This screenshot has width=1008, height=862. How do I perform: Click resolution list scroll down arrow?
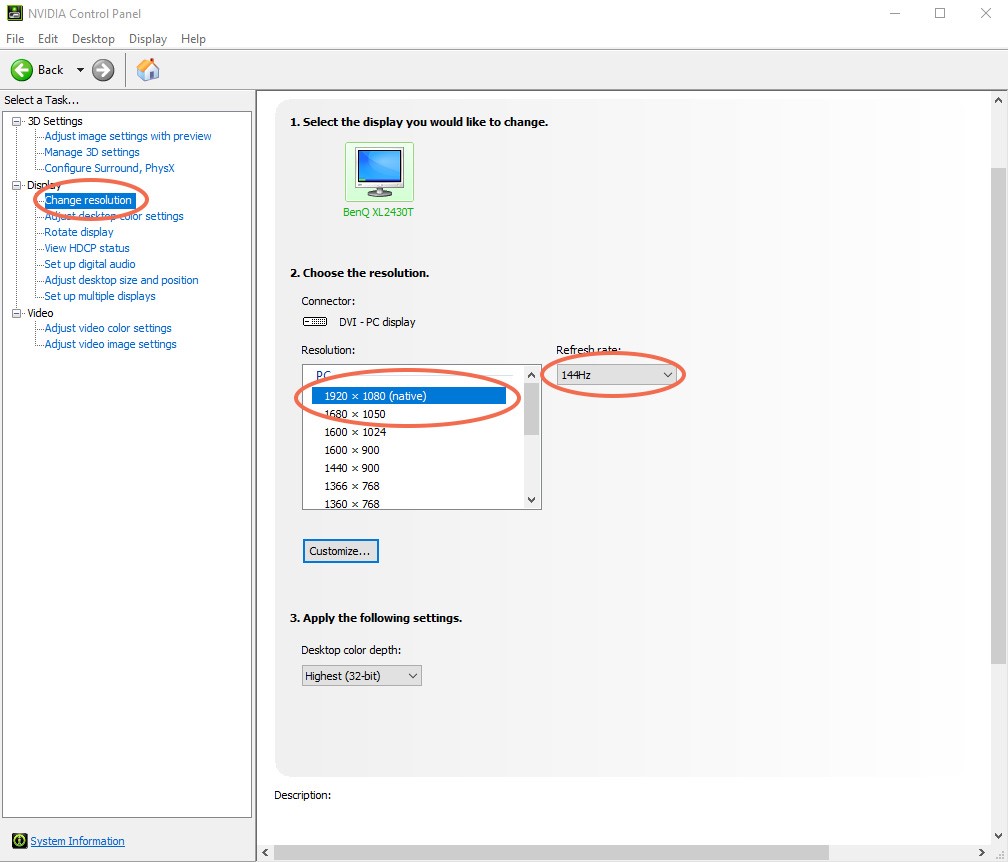pyautogui.click(x=531, y=499)
